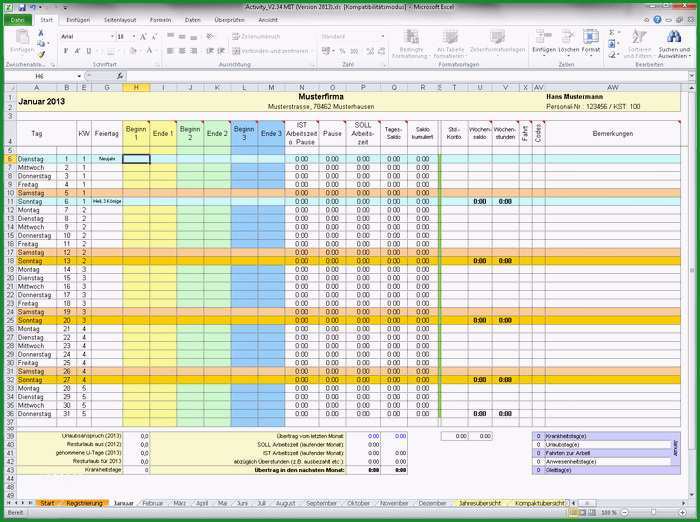Click the Undo icon in quick access toolbar
Image resolution: width=700 pixels, height=522 pixels.
32,8
